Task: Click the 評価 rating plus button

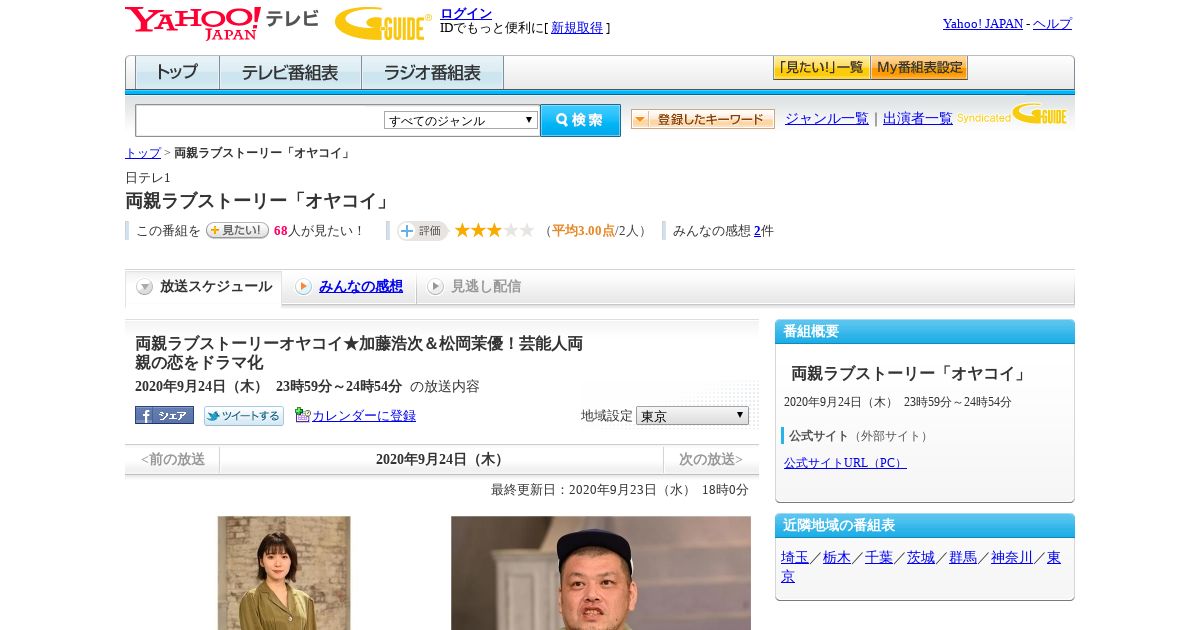Action: (422, 230)
